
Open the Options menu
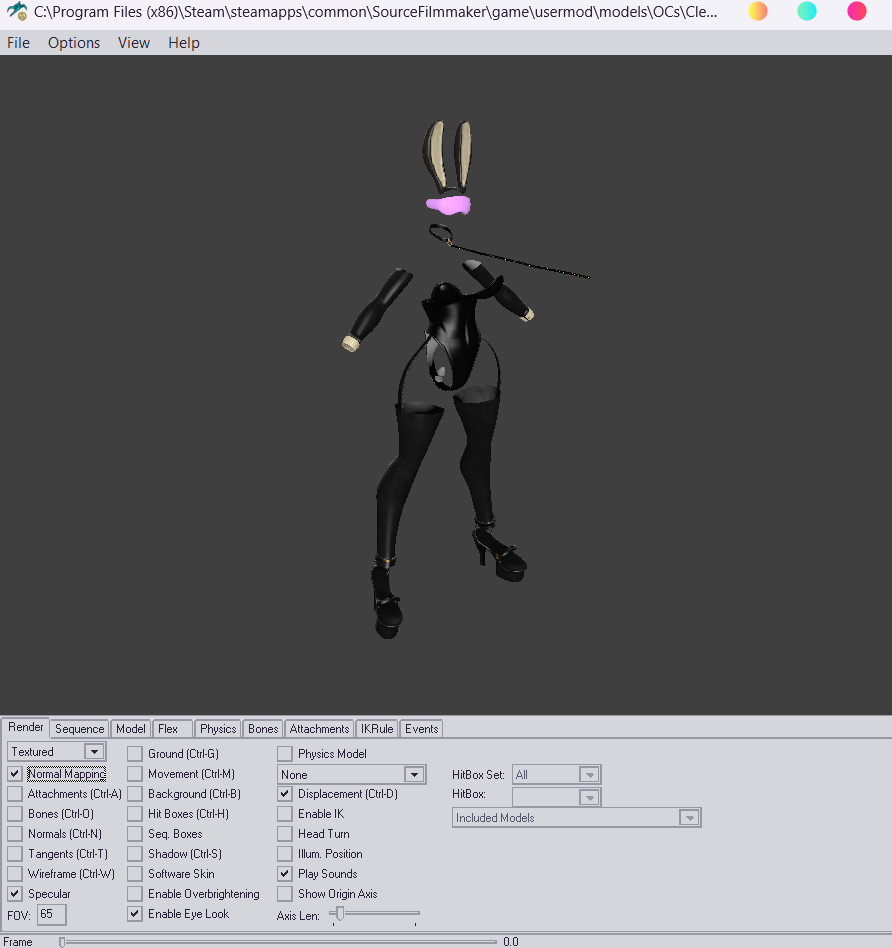coord(74,43)
